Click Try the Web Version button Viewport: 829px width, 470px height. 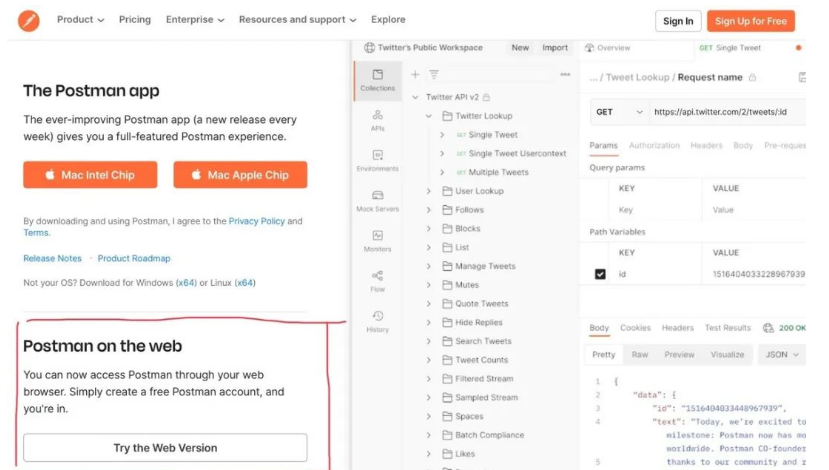click(x=165, y=448)
